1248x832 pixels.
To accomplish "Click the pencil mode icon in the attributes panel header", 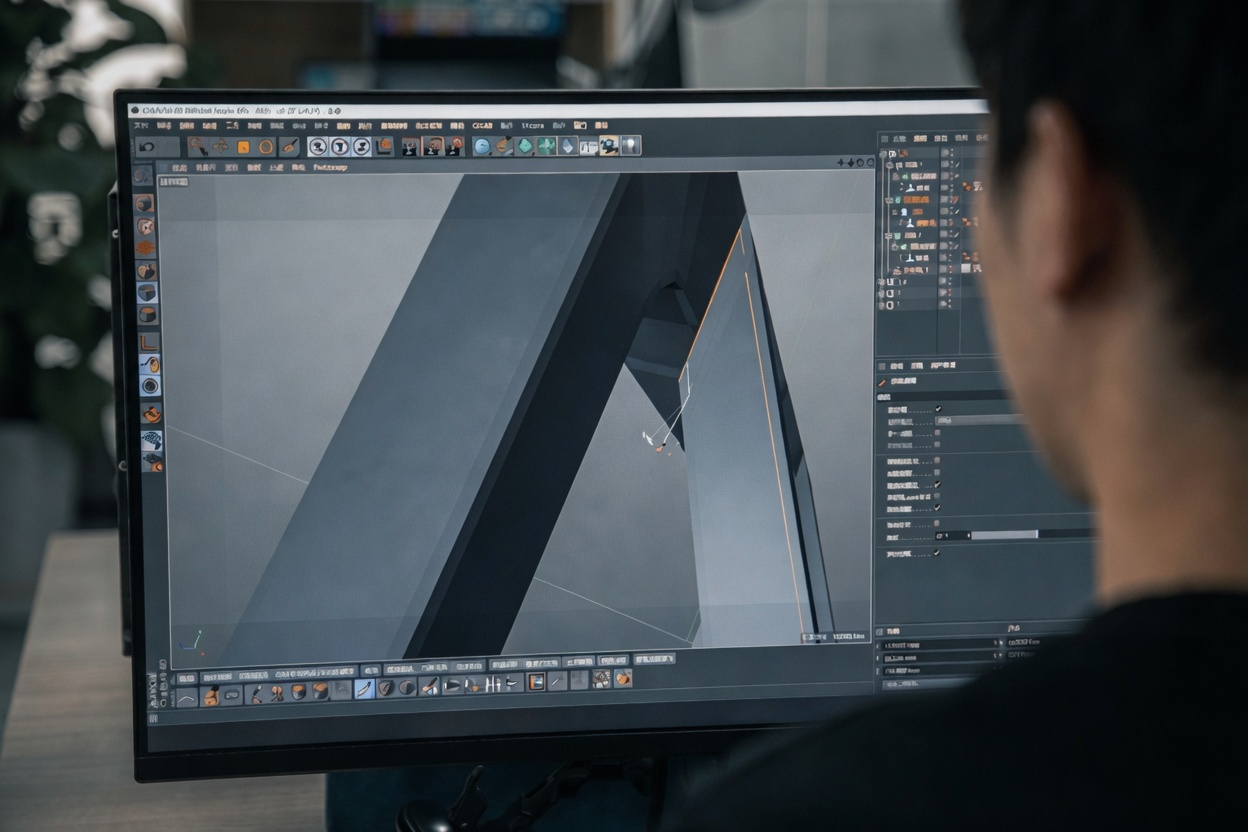I will [882, 381].
